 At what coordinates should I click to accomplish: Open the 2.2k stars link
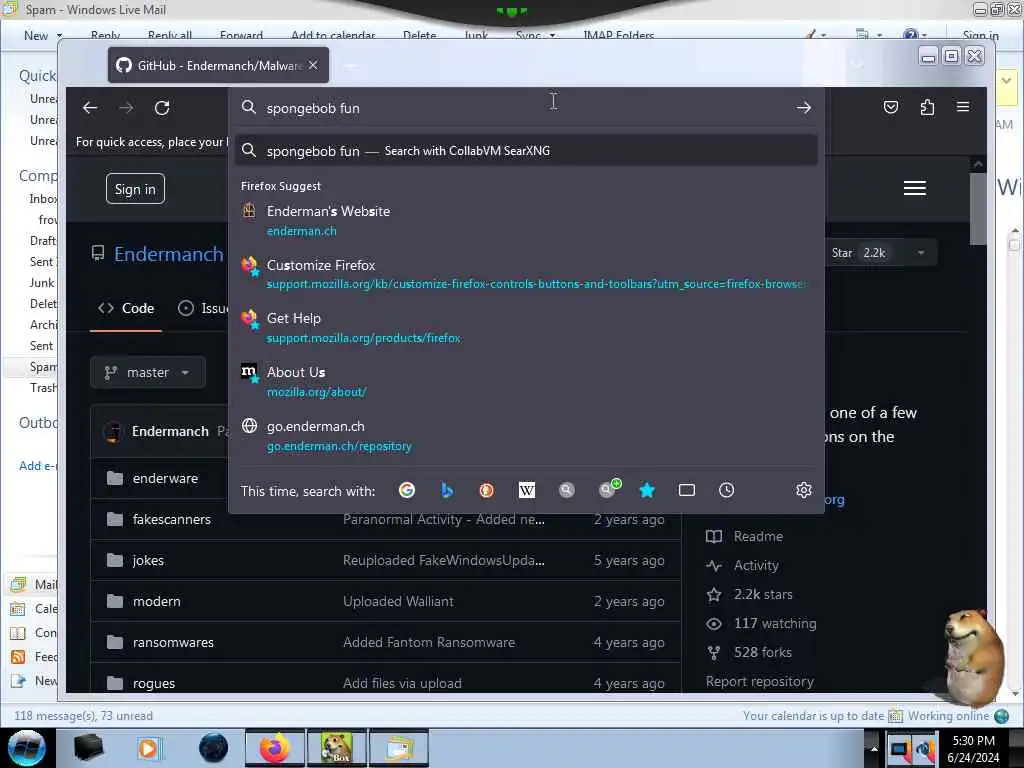(x=763, y=594)
